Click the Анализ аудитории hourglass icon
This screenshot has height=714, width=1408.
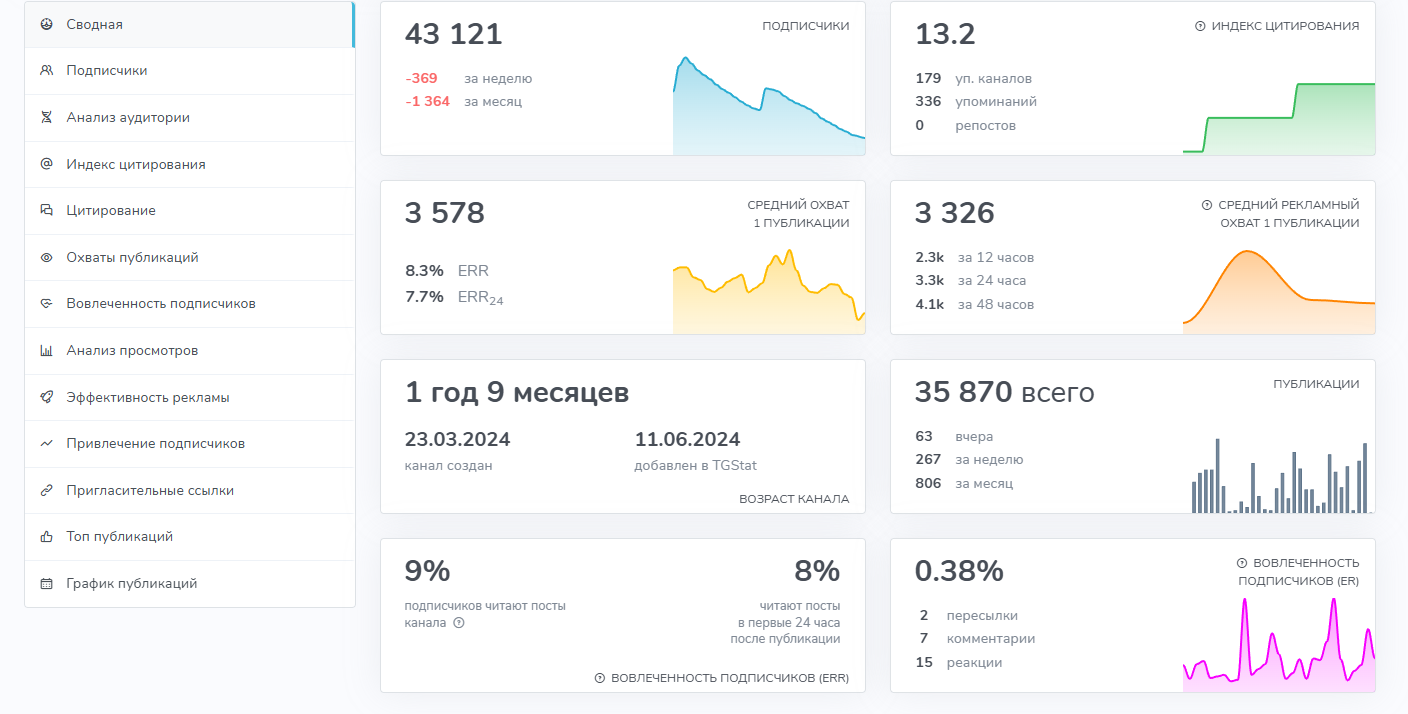[44, 117]
